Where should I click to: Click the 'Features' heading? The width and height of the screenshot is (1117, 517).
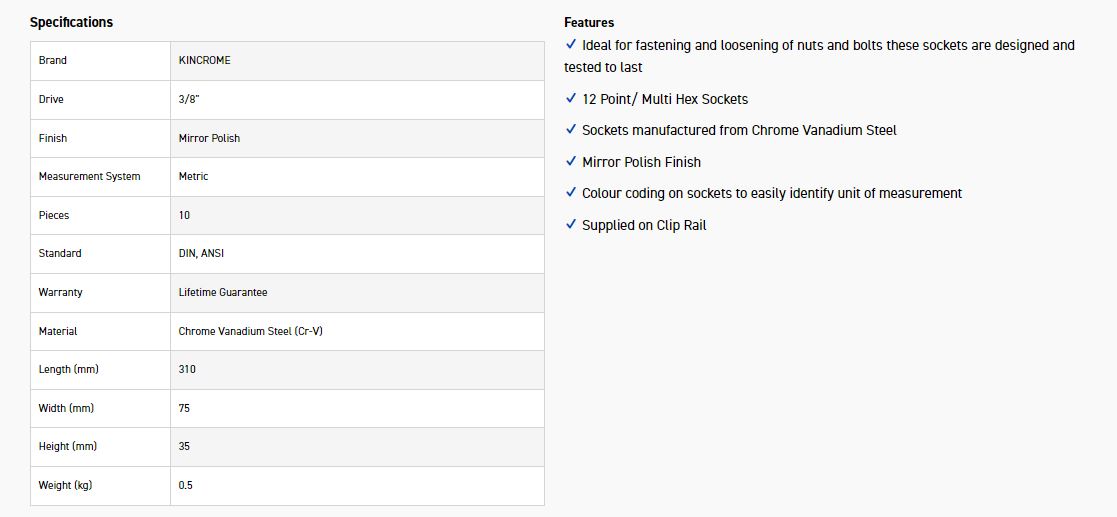[589, 22]
